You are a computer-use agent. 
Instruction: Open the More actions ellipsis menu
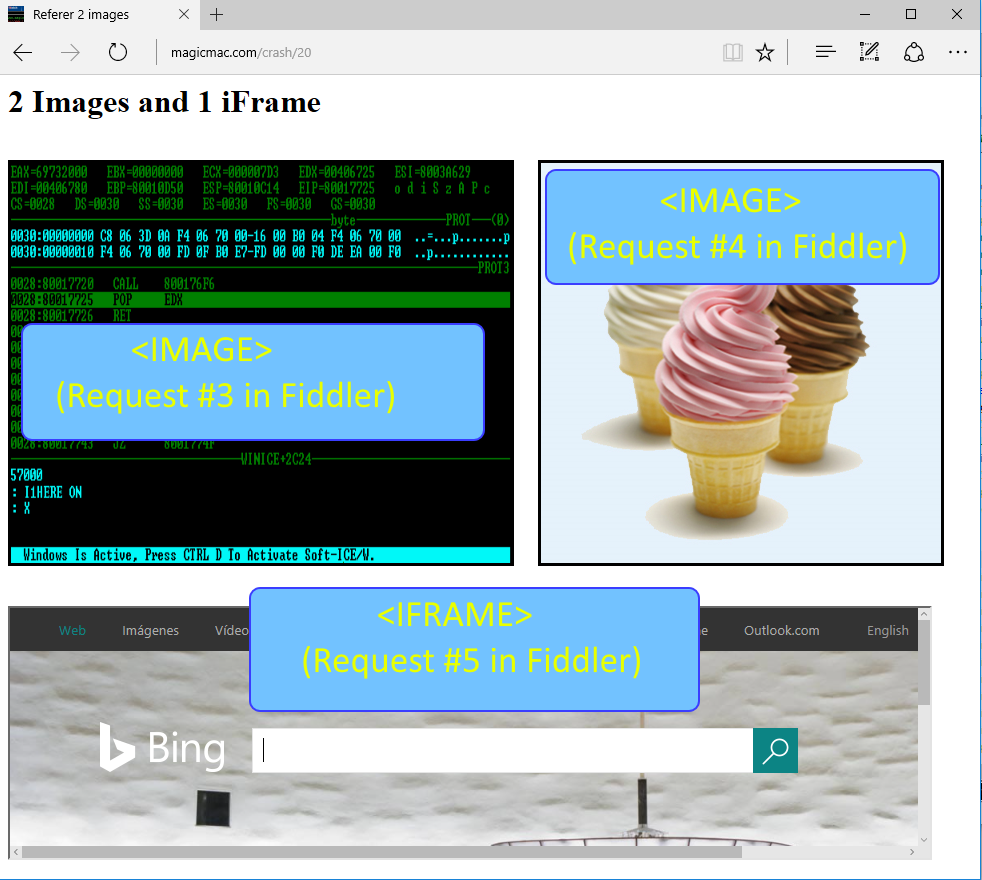[x=957, y=53]
